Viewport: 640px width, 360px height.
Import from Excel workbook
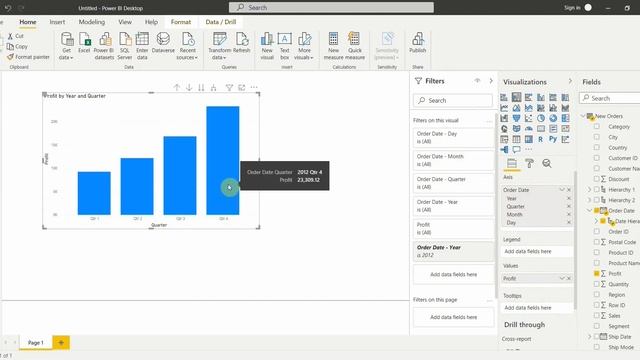tap(84, 43)
